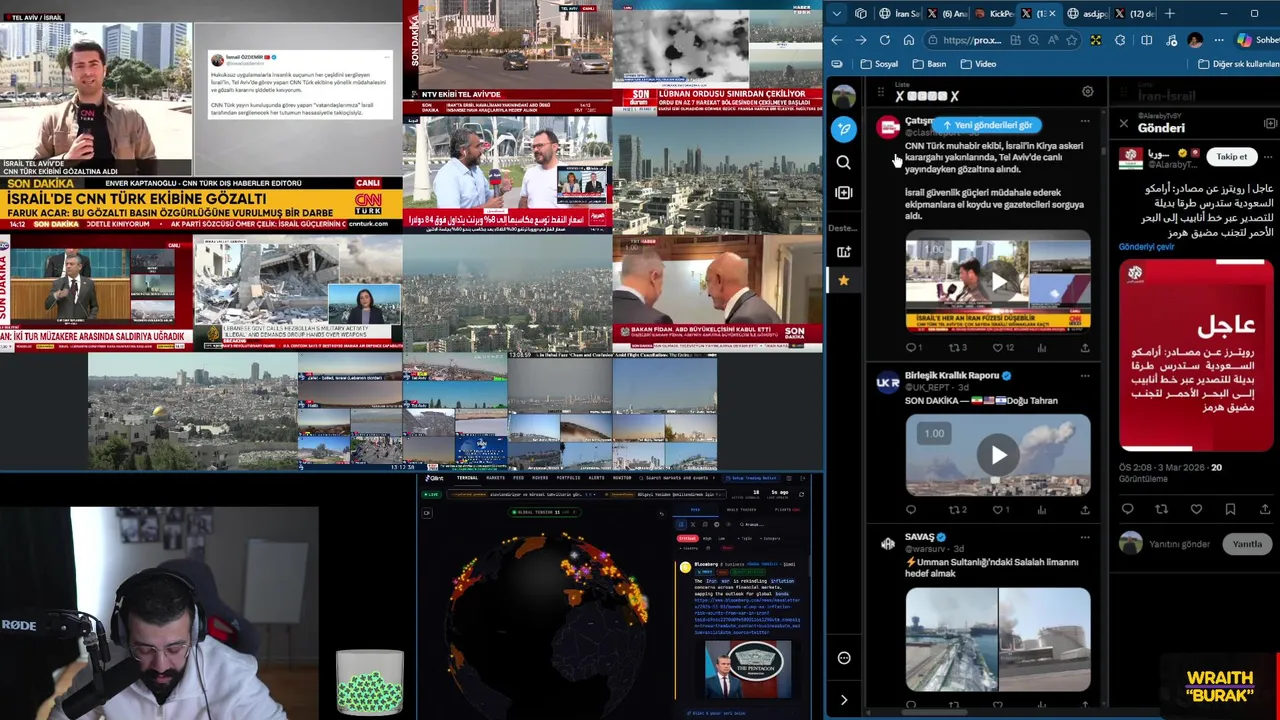Switch to the (6) Ana X browser tab

pyautogui.click(x=948, y=14)
